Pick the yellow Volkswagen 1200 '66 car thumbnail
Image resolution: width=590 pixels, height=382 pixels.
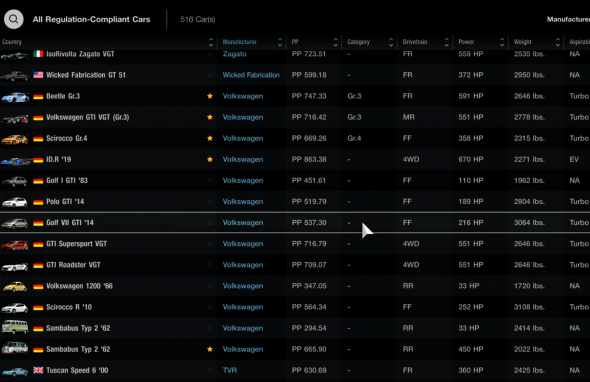[x=15, y=287]
